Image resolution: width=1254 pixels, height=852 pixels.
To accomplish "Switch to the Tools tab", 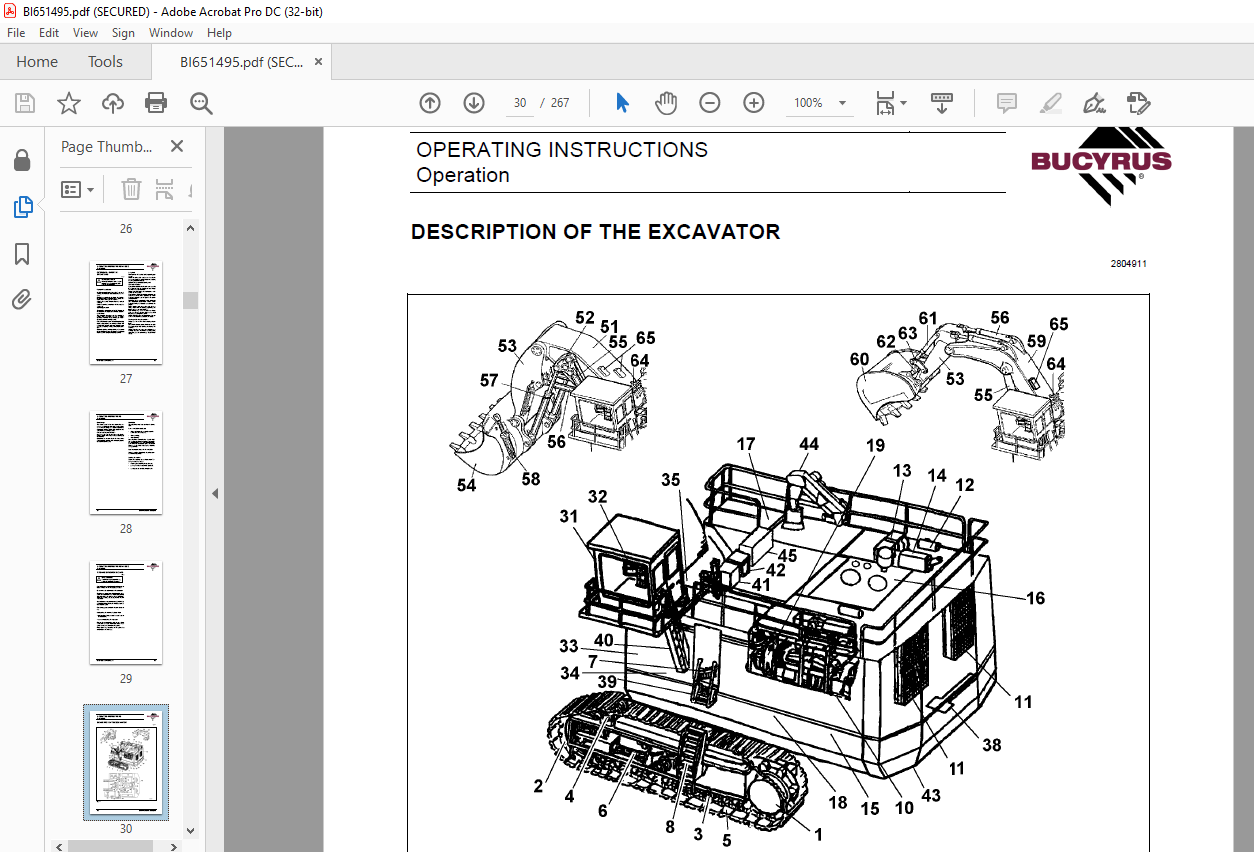I will click(x=105, y=62).
